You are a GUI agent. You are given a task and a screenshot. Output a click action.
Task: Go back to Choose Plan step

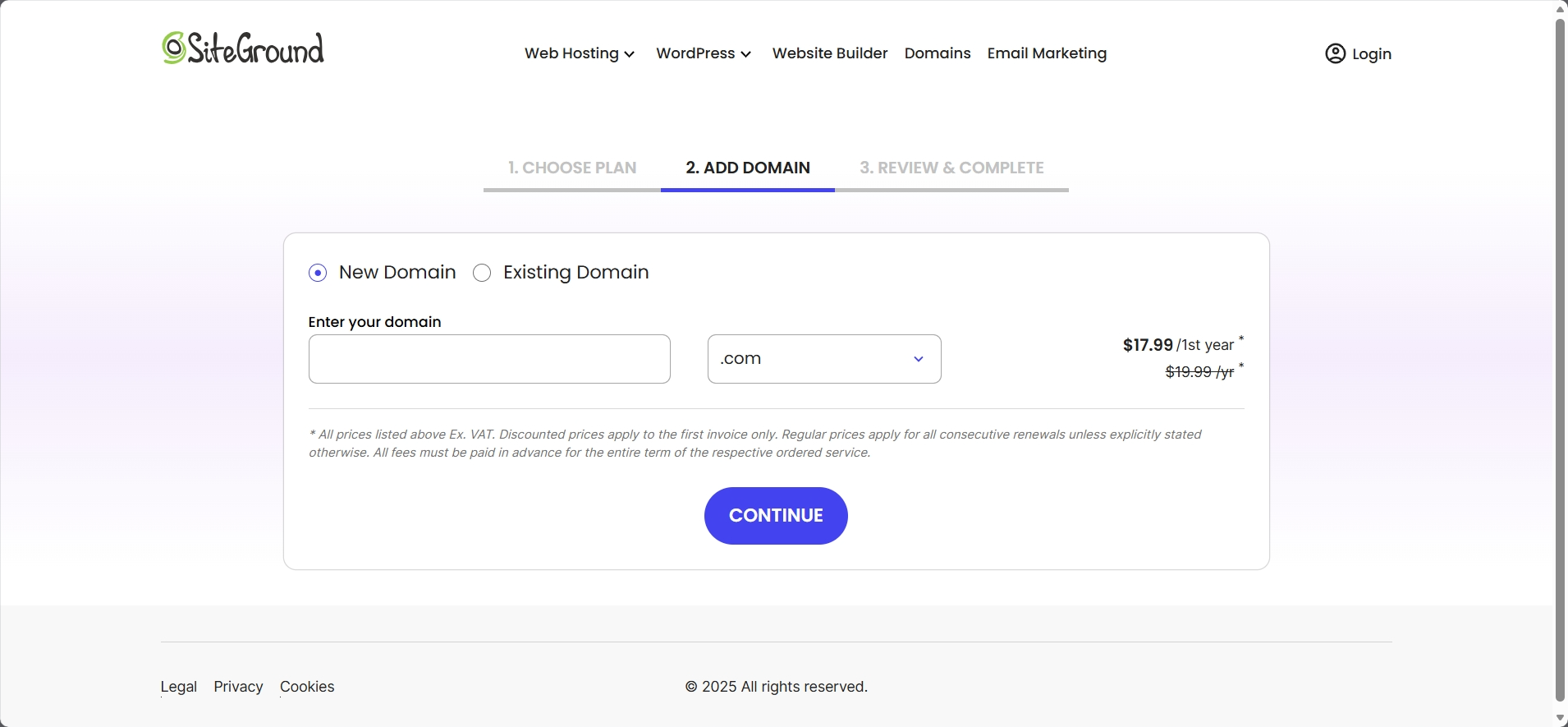click(x=572, y=168)
